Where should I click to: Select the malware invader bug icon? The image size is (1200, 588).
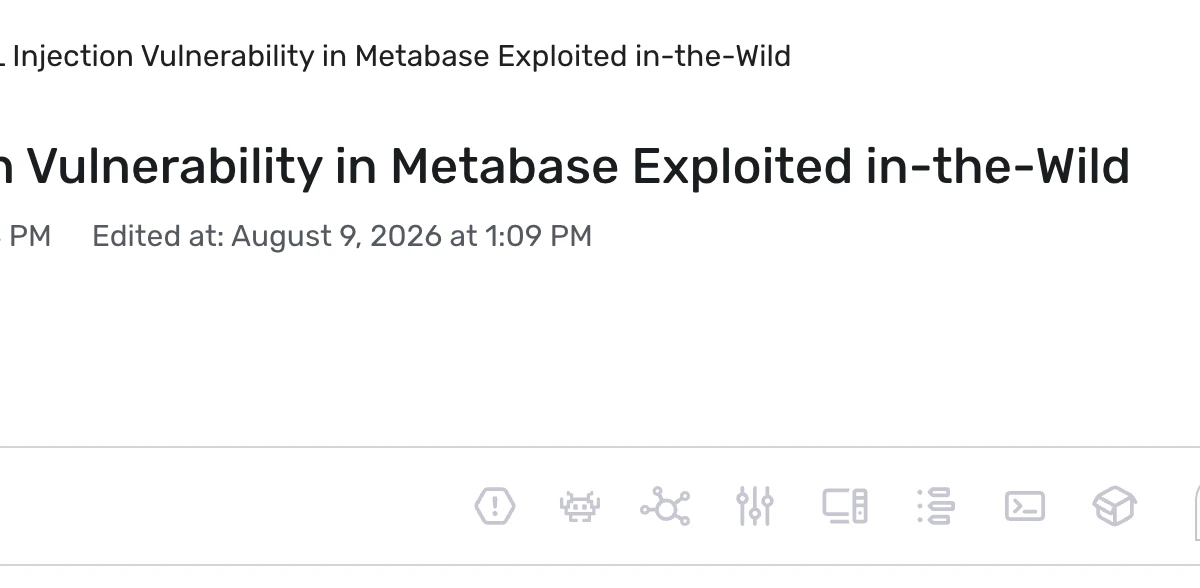coord(580,507)
